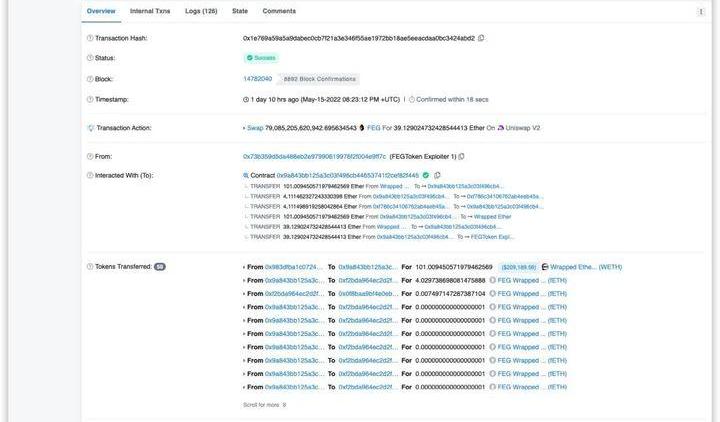The image size is (720, 422).
Task: Click the Transaction Hash help icon
Action: click(x=90, y=38)
